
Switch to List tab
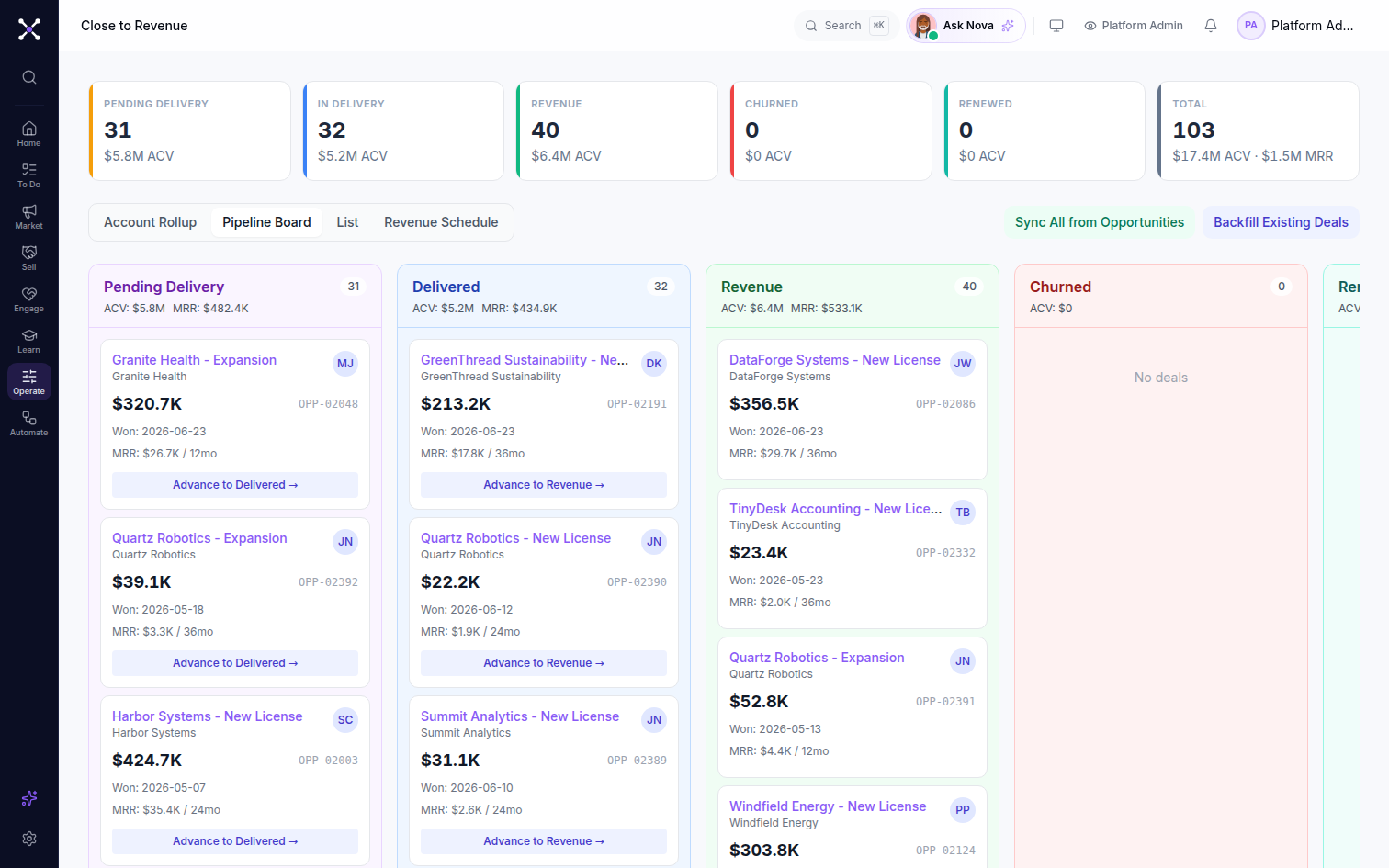pos(347,222)
